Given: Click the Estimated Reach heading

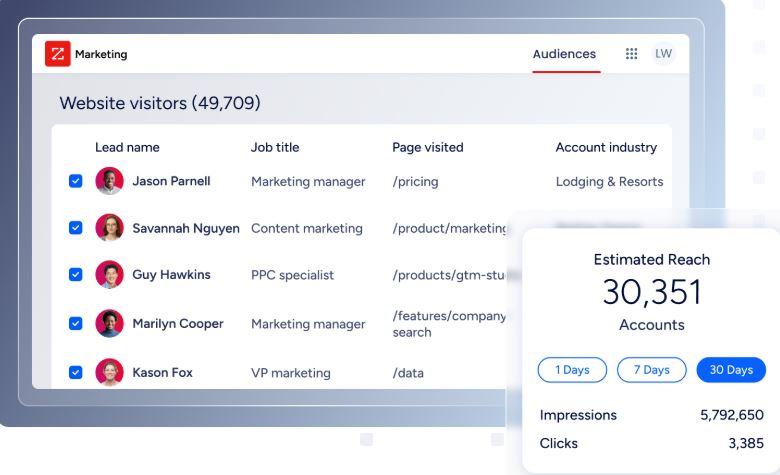Looking at the screenshot, I should point(652,260).
